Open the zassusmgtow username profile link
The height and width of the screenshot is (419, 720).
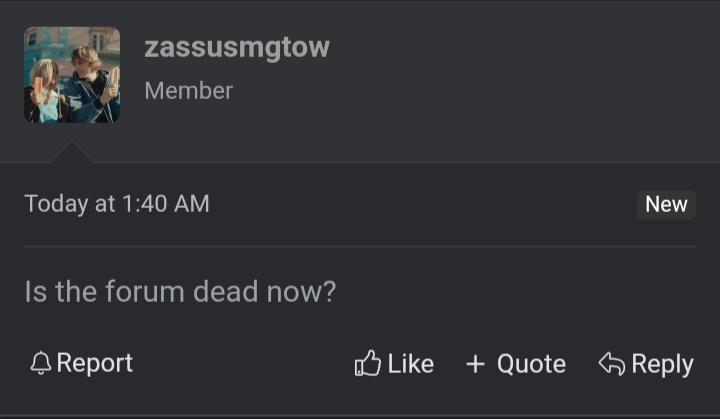pyautogui.click(x=237, y=47)
